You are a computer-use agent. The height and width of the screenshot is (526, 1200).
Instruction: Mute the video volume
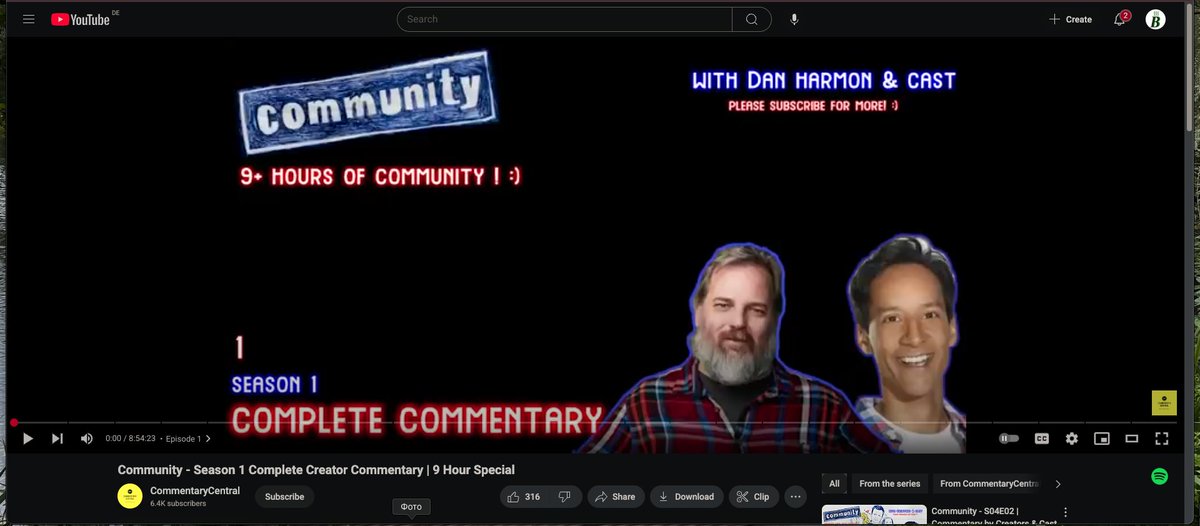point(86,438)
